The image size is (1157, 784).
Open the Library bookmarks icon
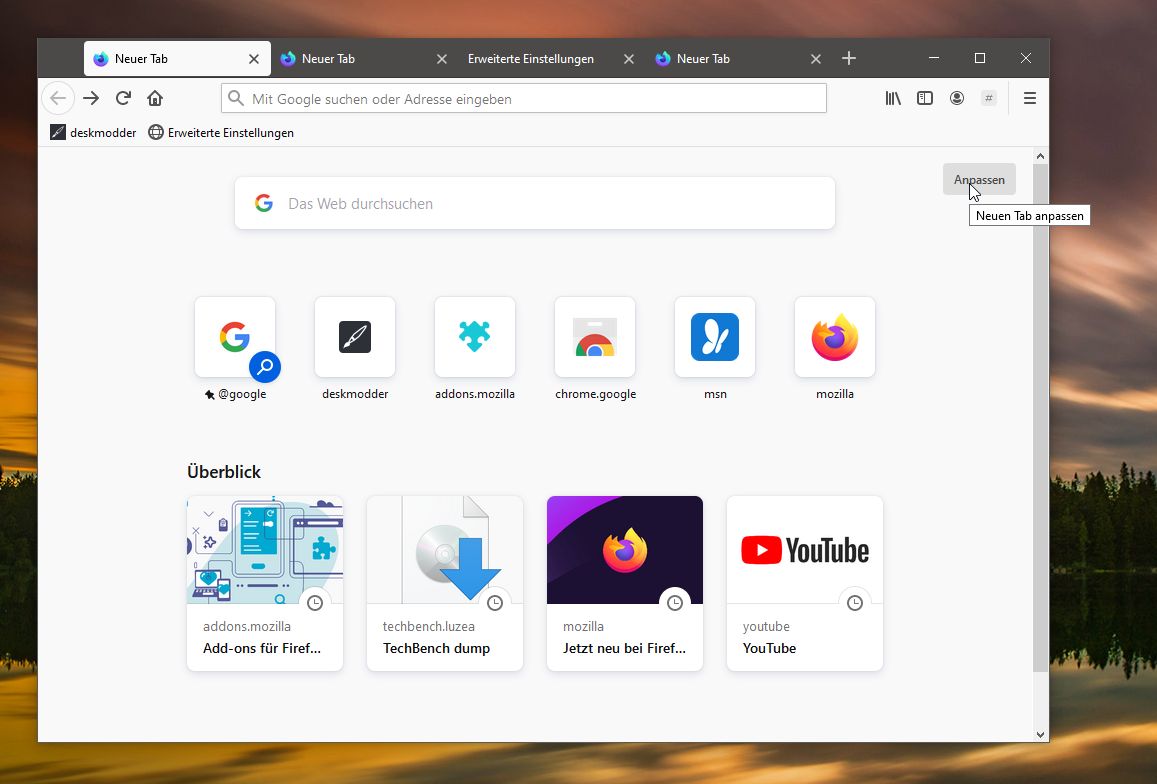893,98
